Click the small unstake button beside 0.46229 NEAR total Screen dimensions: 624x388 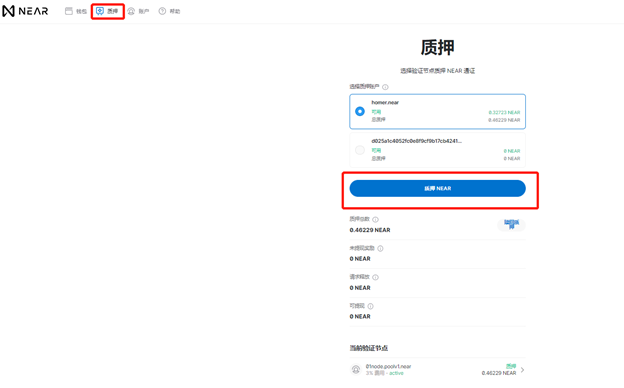click(x=511, y=224)
